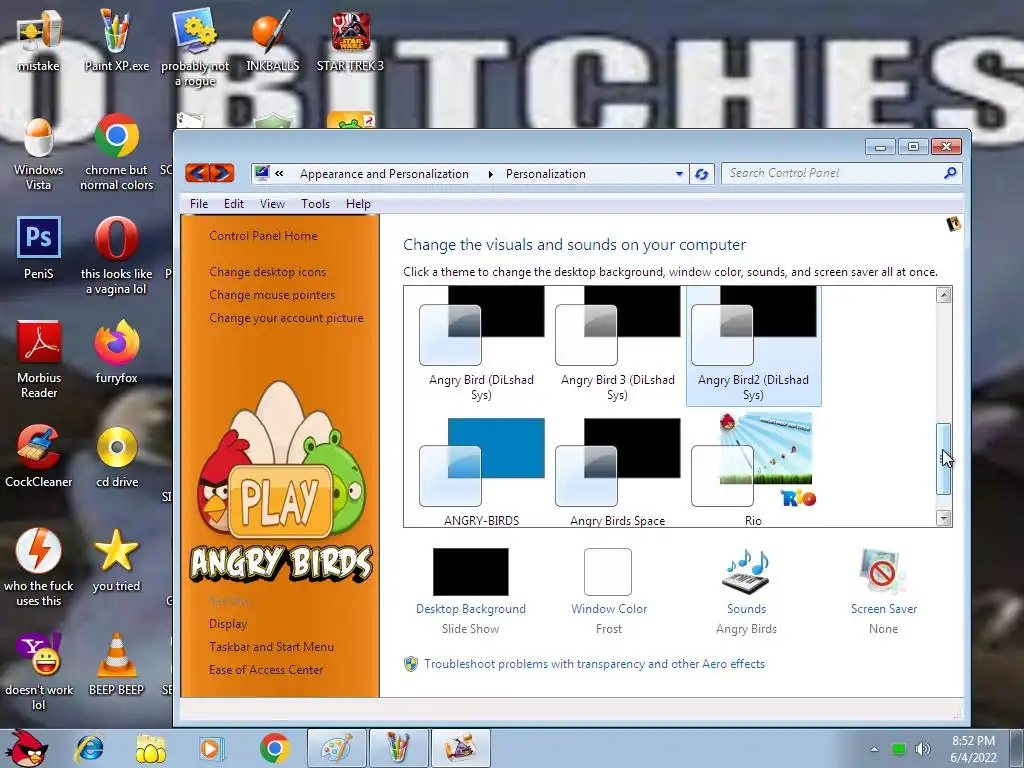Click the double chevron in address bar

[280, 173]
